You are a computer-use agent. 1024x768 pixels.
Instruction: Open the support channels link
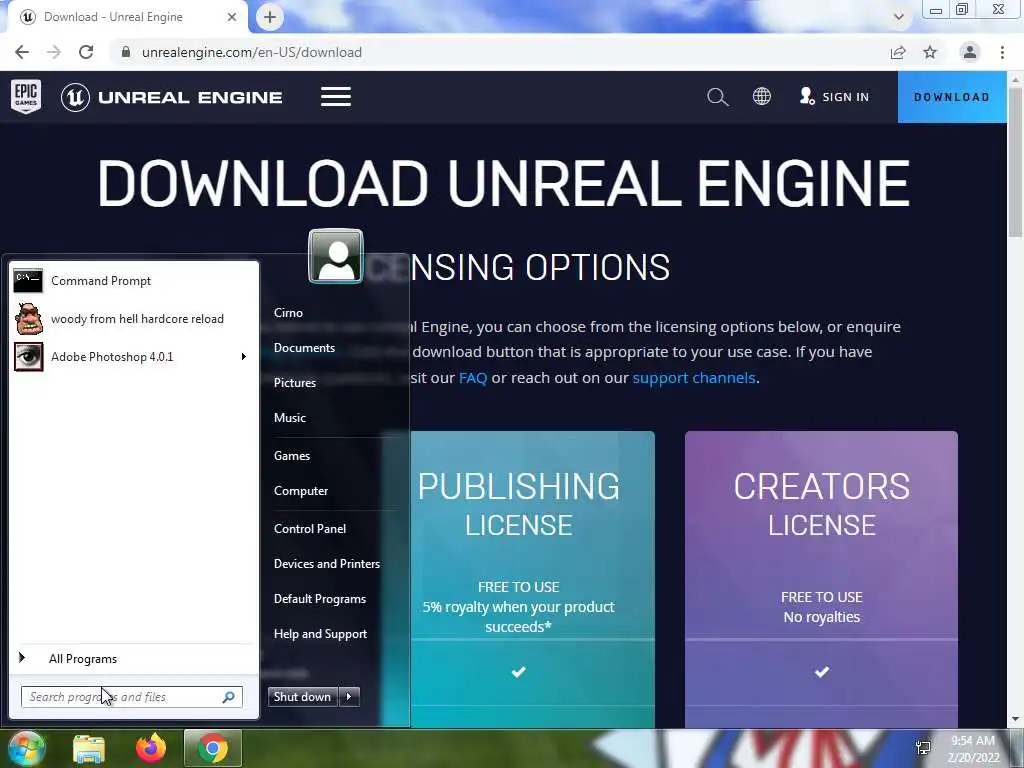pyautogui.click(x=694, y=378)
